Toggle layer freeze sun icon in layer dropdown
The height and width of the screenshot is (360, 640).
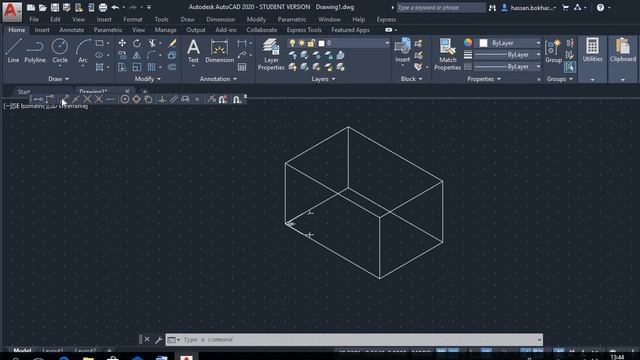[x=302, y=43]
